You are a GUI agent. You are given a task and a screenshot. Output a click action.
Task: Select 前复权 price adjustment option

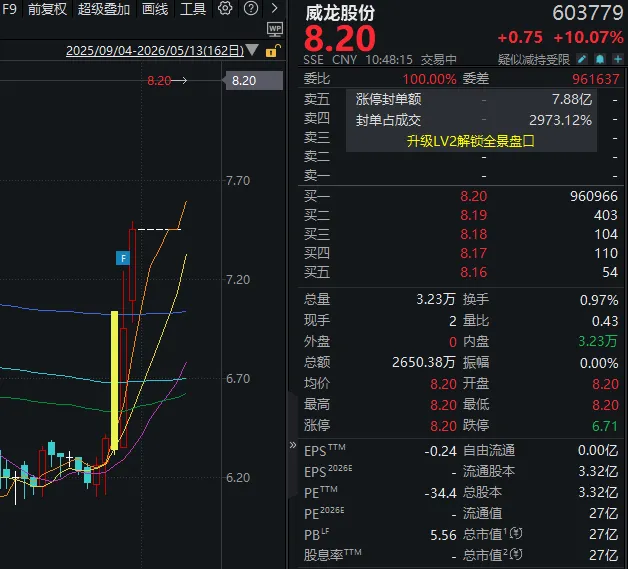[47, 9]
